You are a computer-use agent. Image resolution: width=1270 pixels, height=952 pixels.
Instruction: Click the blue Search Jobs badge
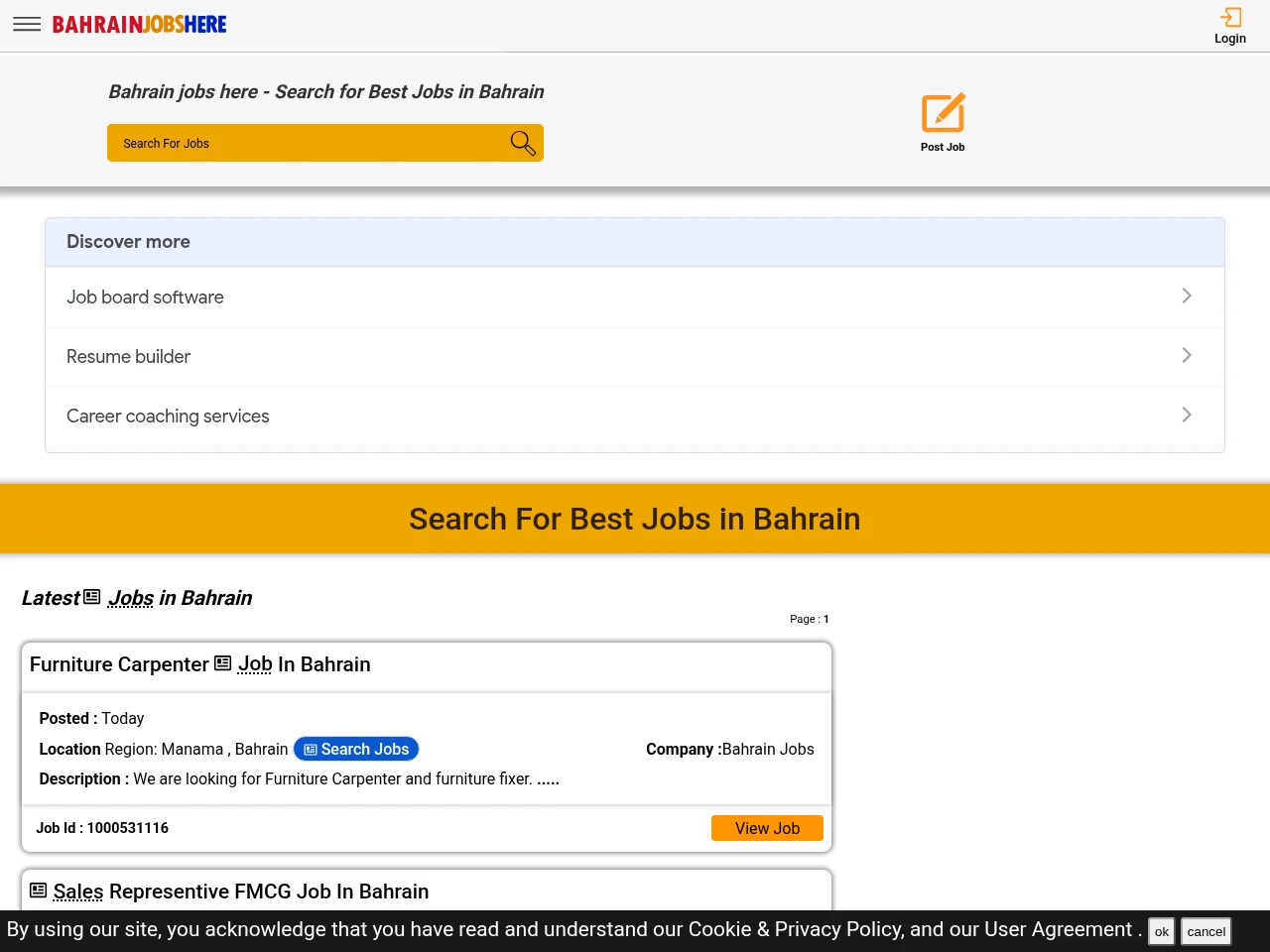(x=356, y=749)
